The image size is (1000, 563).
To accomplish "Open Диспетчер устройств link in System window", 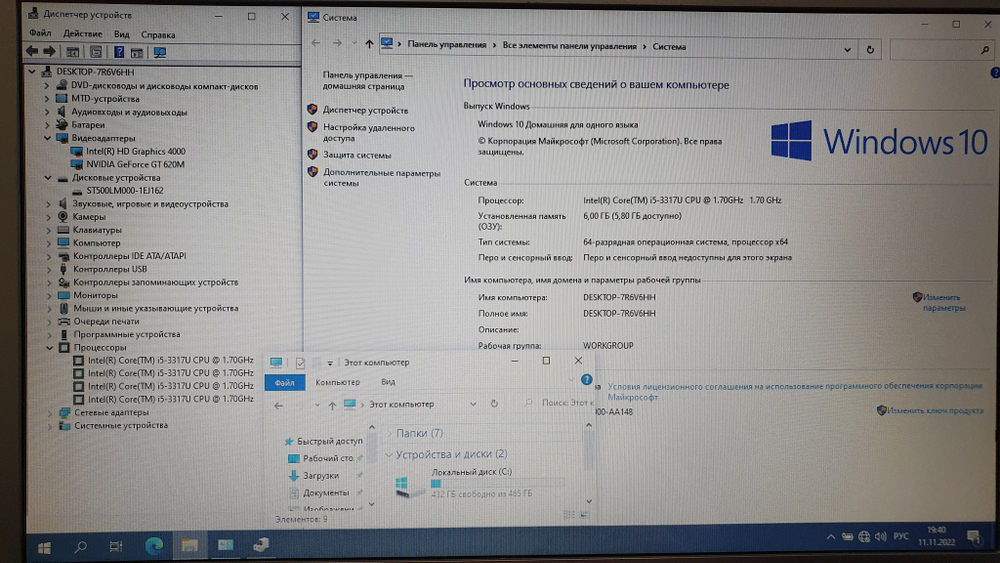I will (x=365, y=110).
